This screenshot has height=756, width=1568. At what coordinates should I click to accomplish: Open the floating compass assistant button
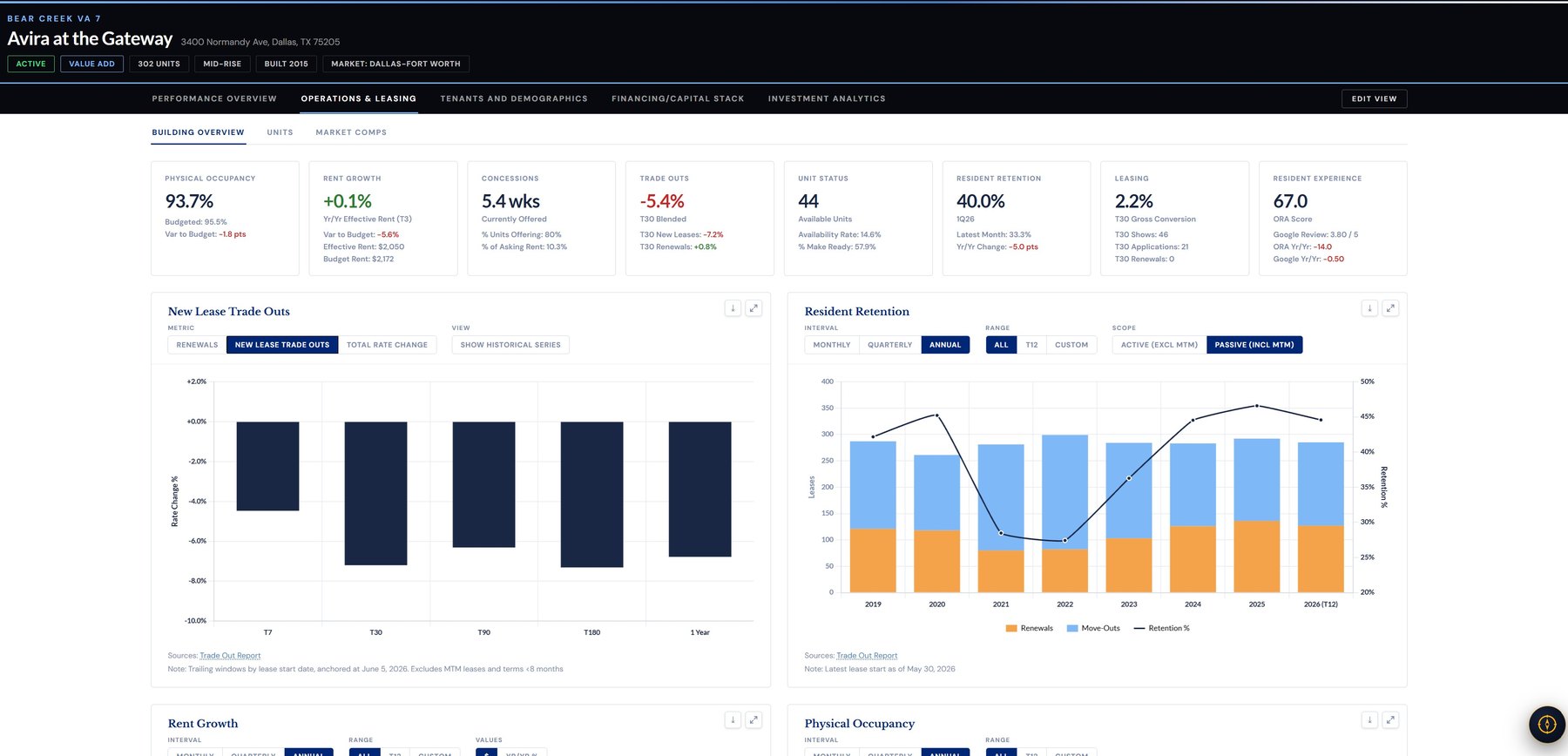pos(1547,724)
